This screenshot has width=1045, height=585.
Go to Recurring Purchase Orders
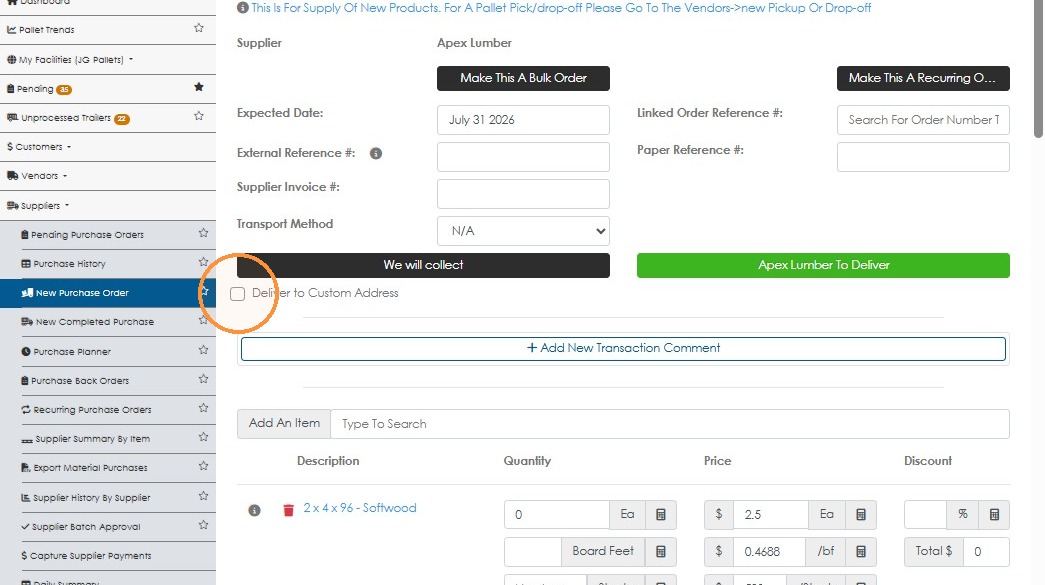click(92, 410)
